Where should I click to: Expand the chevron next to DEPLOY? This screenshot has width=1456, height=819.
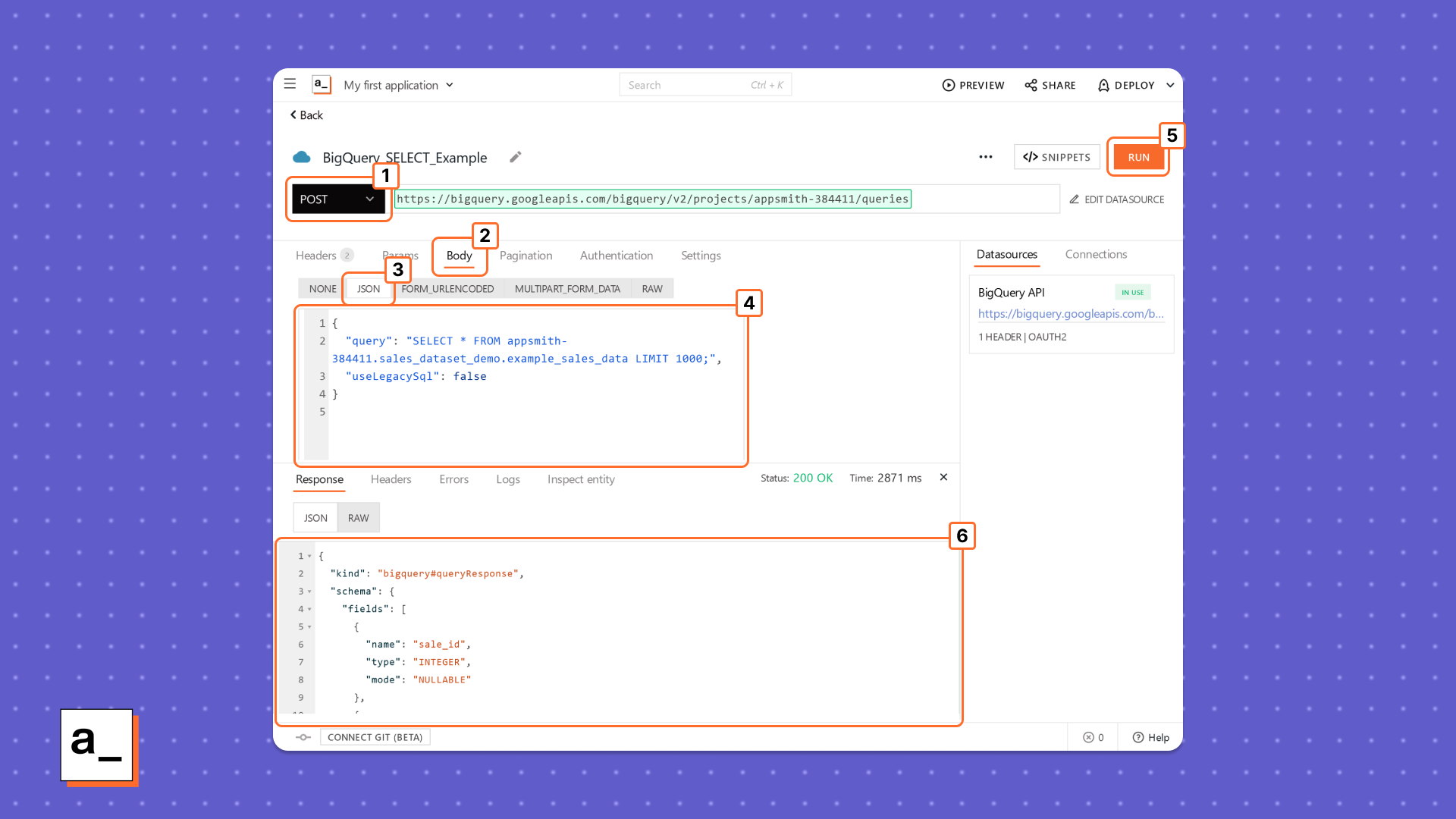pyautogui.click(x=1170, y=85)
